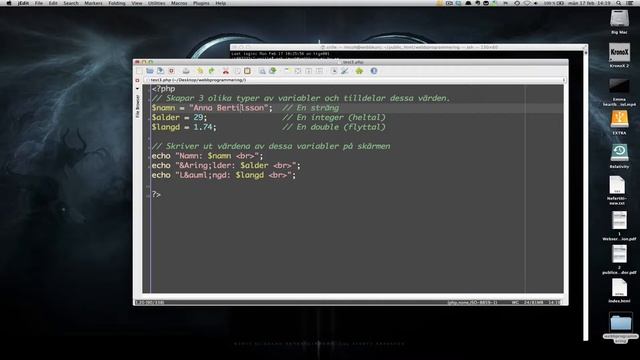Open the Edit menu
640x360 pixels.
pos(53,3)
